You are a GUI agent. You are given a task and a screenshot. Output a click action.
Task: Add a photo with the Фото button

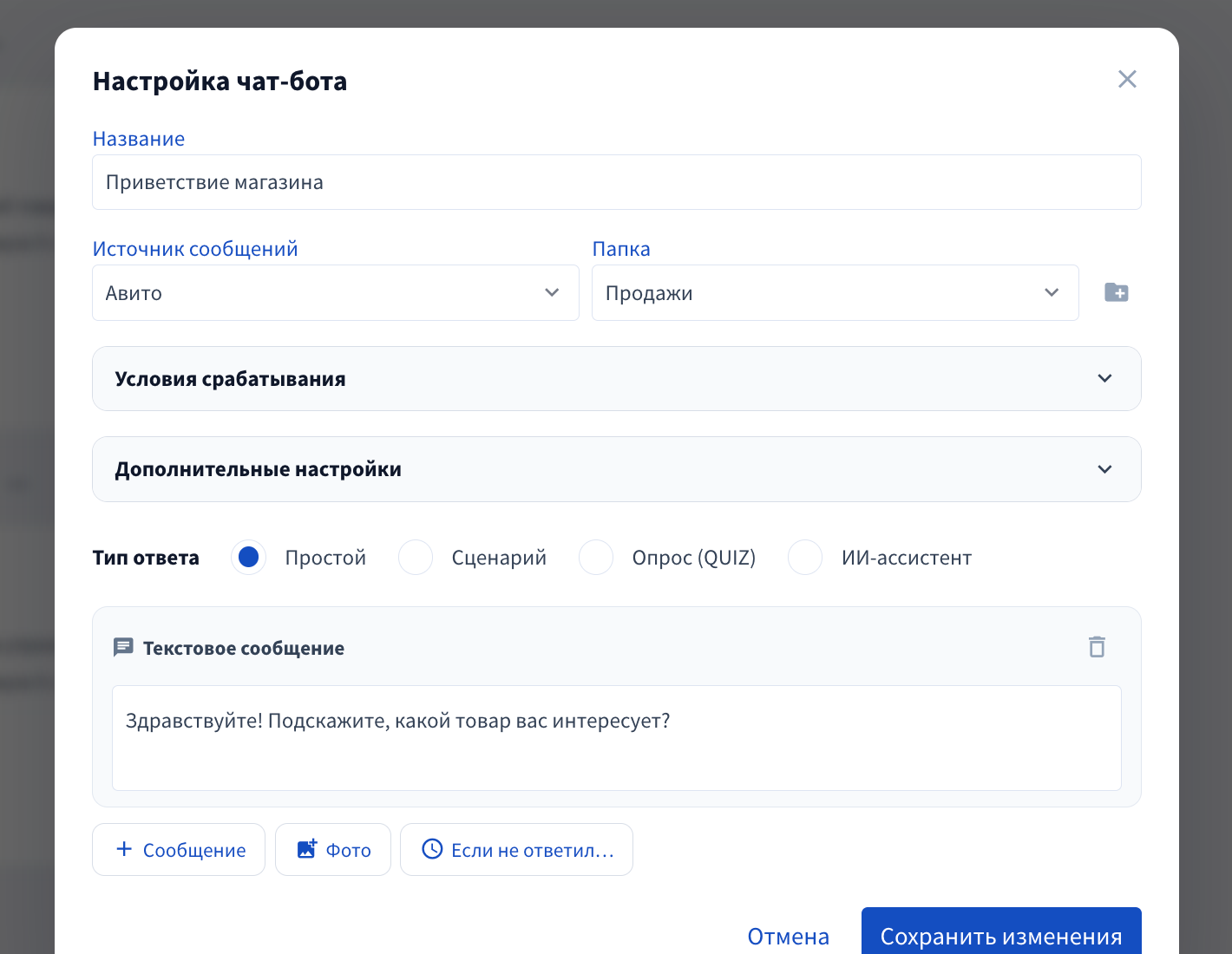click(x=333, y=850)
